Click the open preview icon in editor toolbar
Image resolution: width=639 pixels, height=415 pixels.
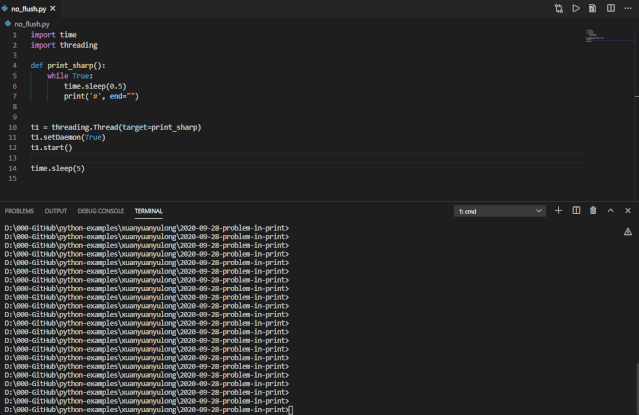point(593,8)
